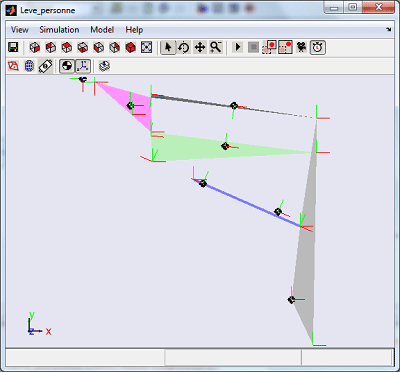Close the Leve_personne window
The width and height of the screenshot is (400, 372).
[379, 7]
